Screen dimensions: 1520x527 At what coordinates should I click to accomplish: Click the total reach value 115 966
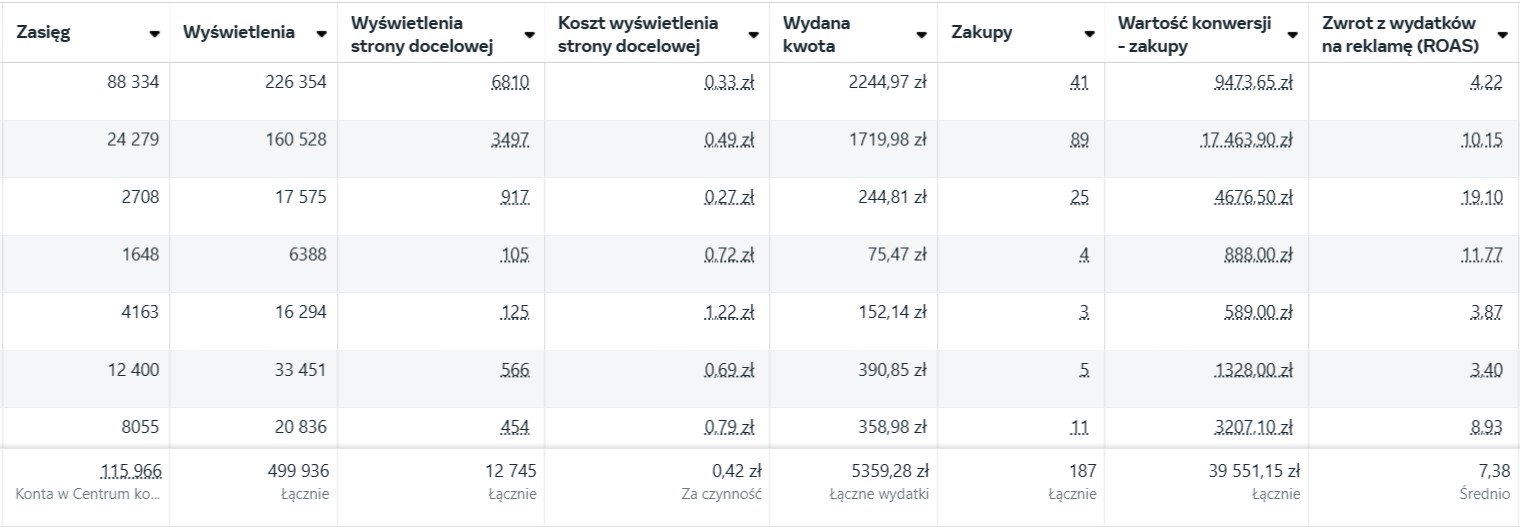[x=131, y=471]
